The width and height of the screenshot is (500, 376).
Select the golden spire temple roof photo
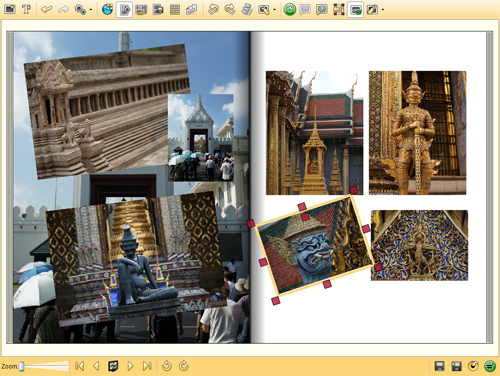click(x=314, y=133)
